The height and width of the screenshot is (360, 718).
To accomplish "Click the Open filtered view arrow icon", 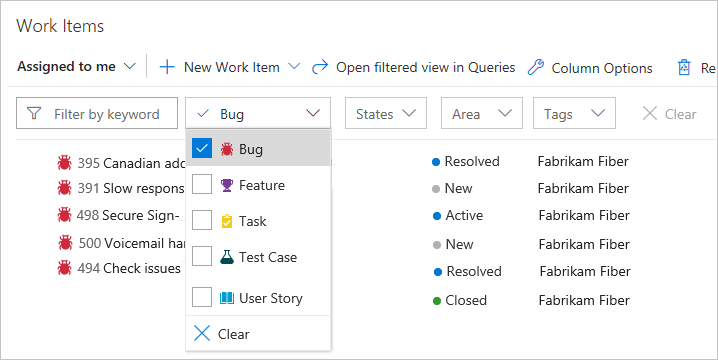I will click(x=320, y=67).
